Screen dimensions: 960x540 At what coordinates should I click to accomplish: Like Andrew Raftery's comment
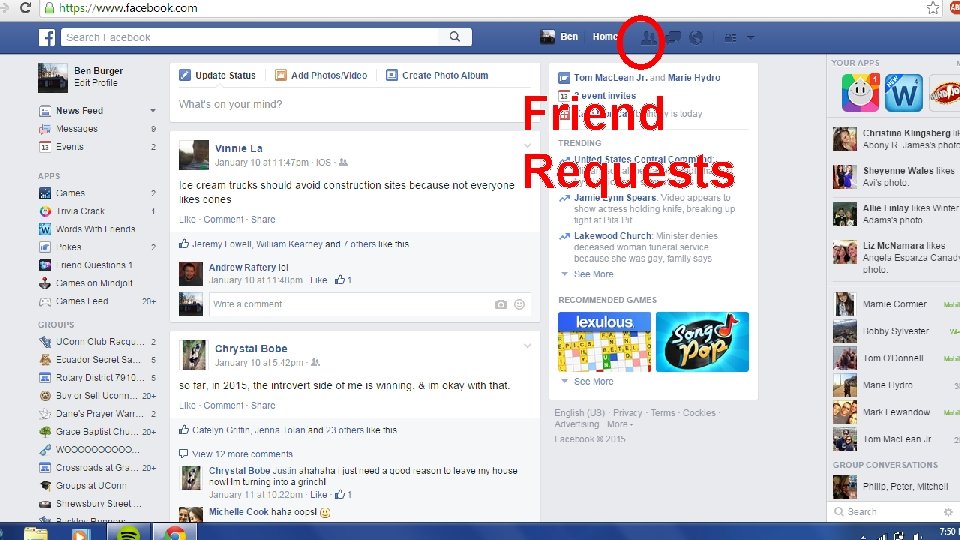[x=318, y=280]
